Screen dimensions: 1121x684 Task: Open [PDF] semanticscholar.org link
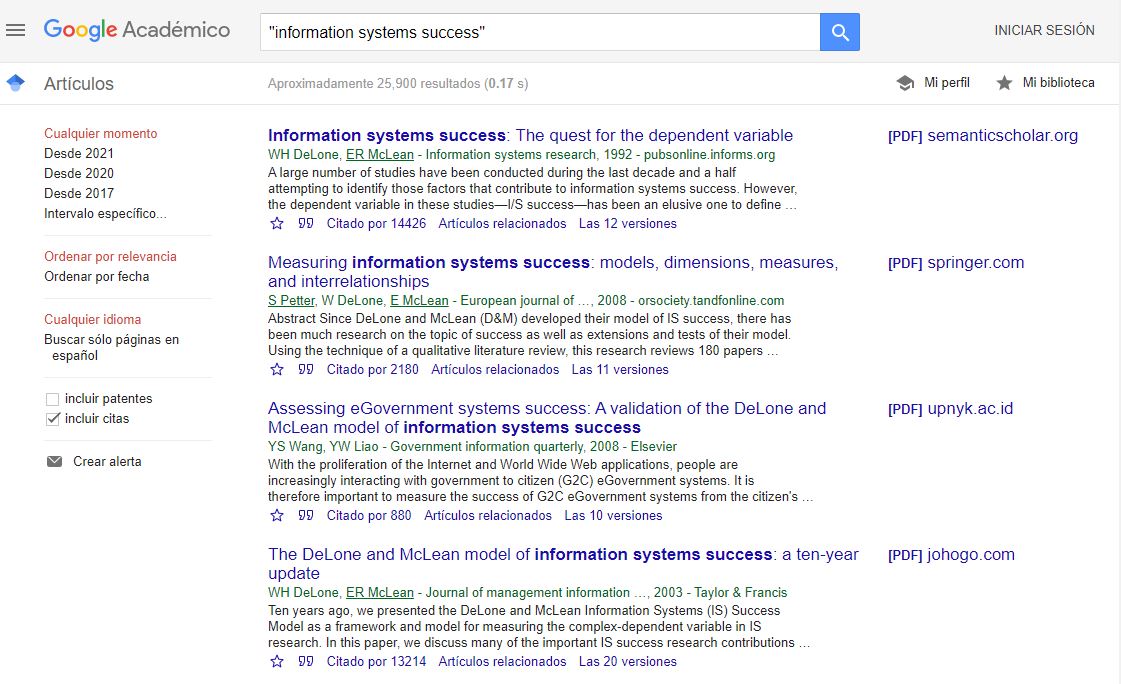(983, 135)
